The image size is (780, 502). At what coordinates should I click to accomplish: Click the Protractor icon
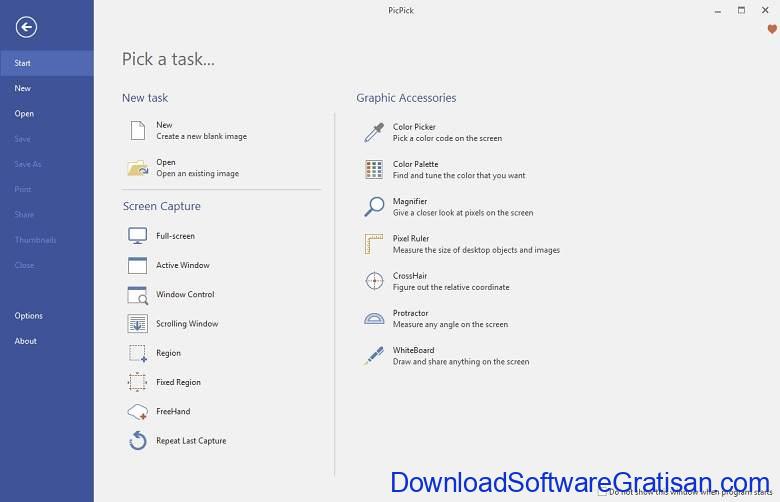tap(374, 318)
